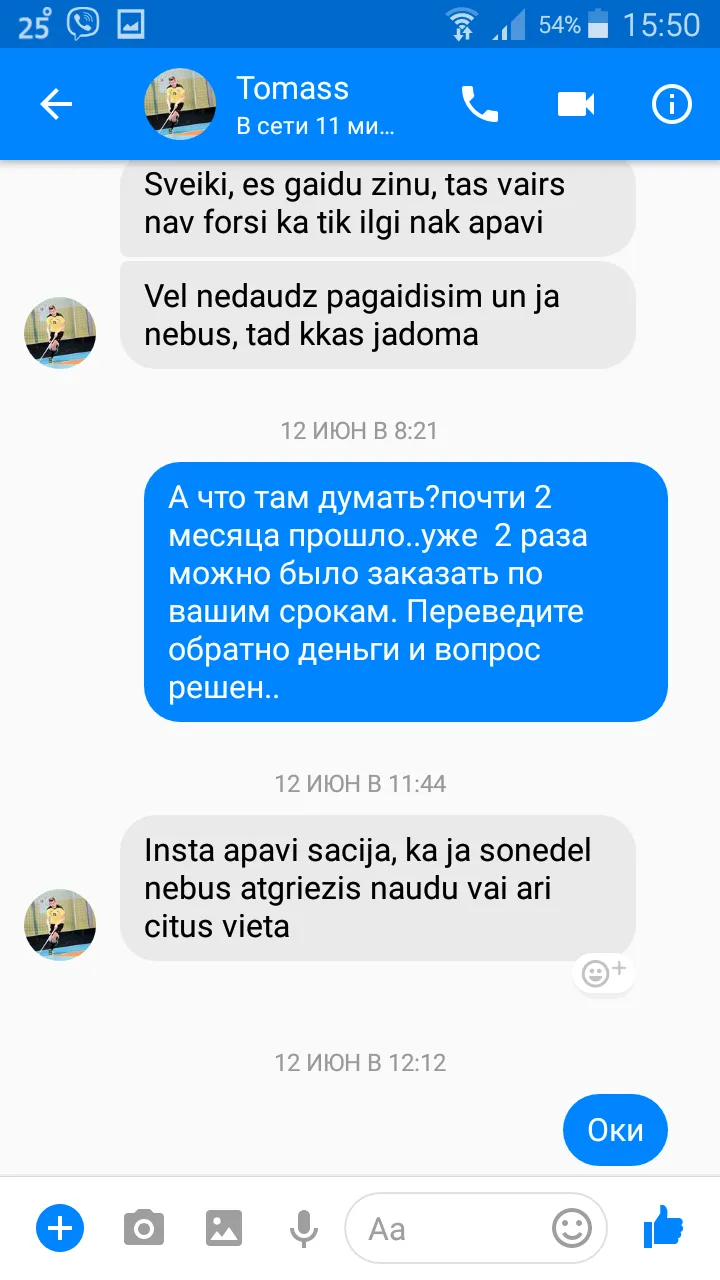This screenshot has height=1280, width=720.
Task: Open the conversation info icon
Action: point(671,104)
